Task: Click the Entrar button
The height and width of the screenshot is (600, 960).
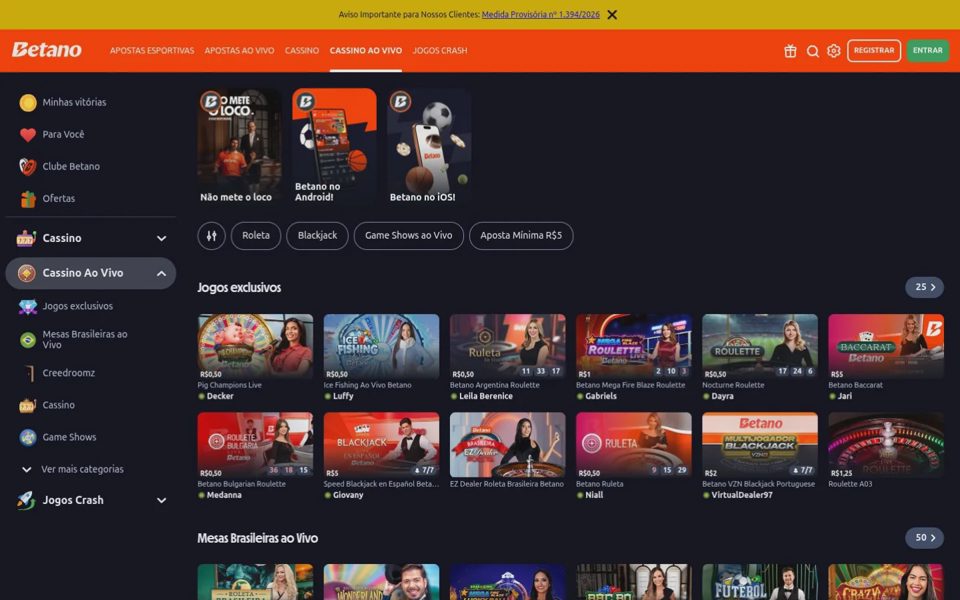Action: (x=928, y=51)
